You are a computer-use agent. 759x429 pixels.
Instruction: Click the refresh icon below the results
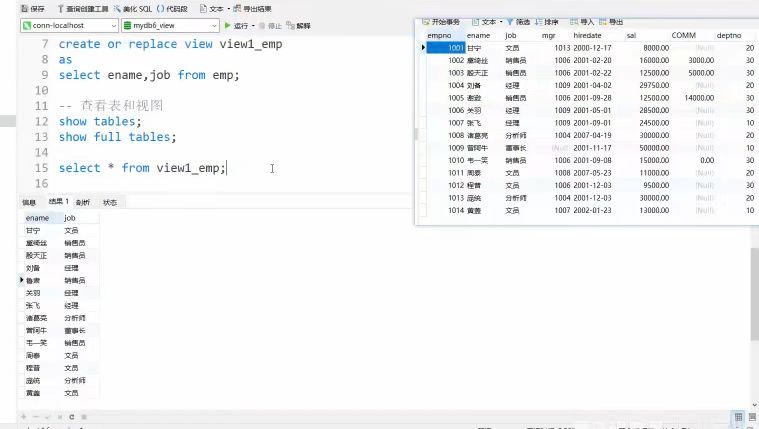(x=72, y=416)
